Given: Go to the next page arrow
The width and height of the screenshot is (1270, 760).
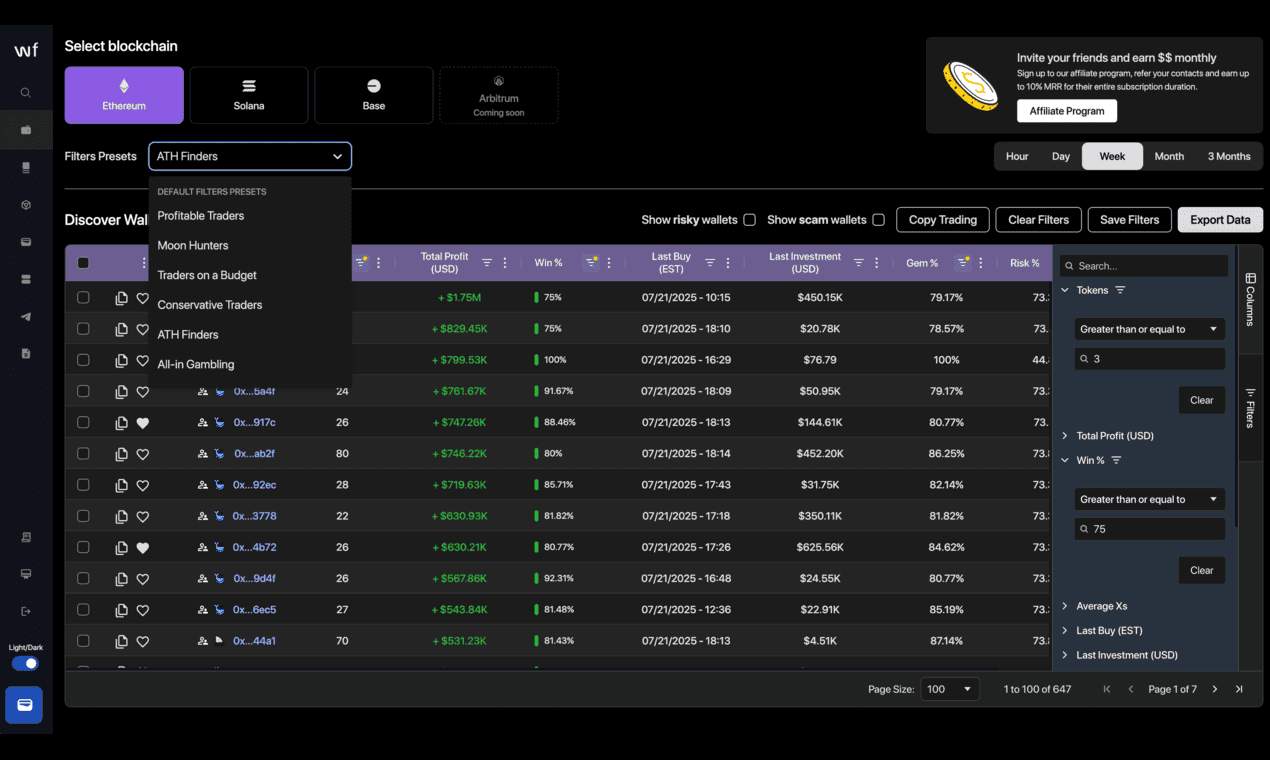Looking at the screenshot, I should [1215, 689].
